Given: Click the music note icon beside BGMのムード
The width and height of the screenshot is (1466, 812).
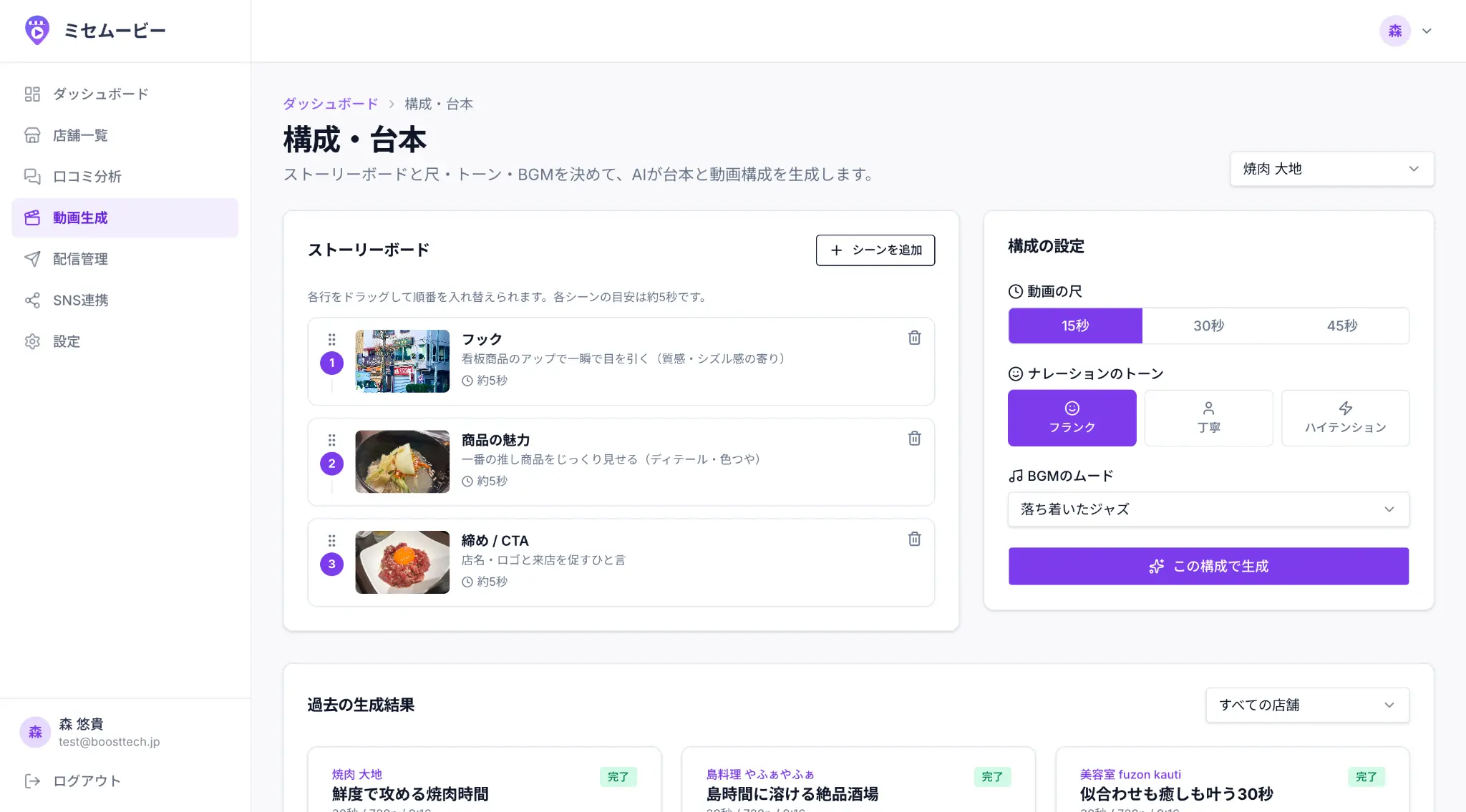Looking at the screenshot, I should tap(1015, 476).
